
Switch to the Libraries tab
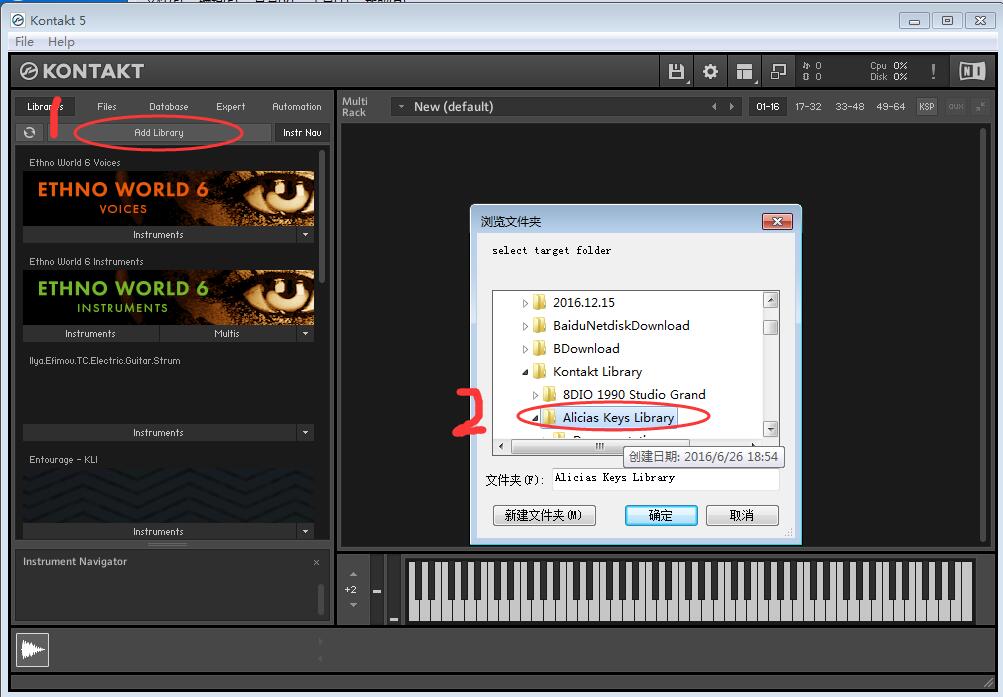tap(45, 107)
